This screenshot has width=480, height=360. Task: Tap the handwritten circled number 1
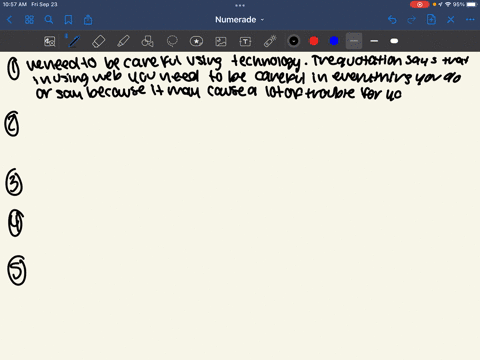pyautogui.click(x=14, y=69)
